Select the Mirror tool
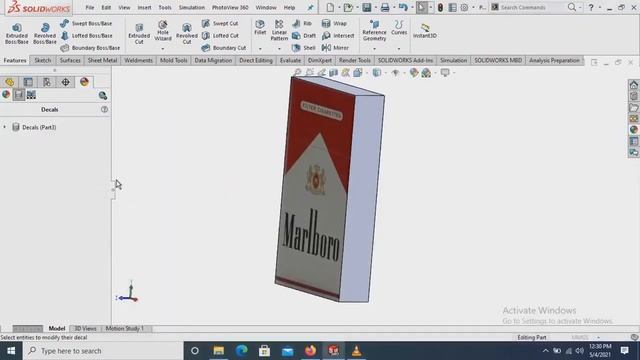This screenshot has height=360, width=640. pos(335,48)
